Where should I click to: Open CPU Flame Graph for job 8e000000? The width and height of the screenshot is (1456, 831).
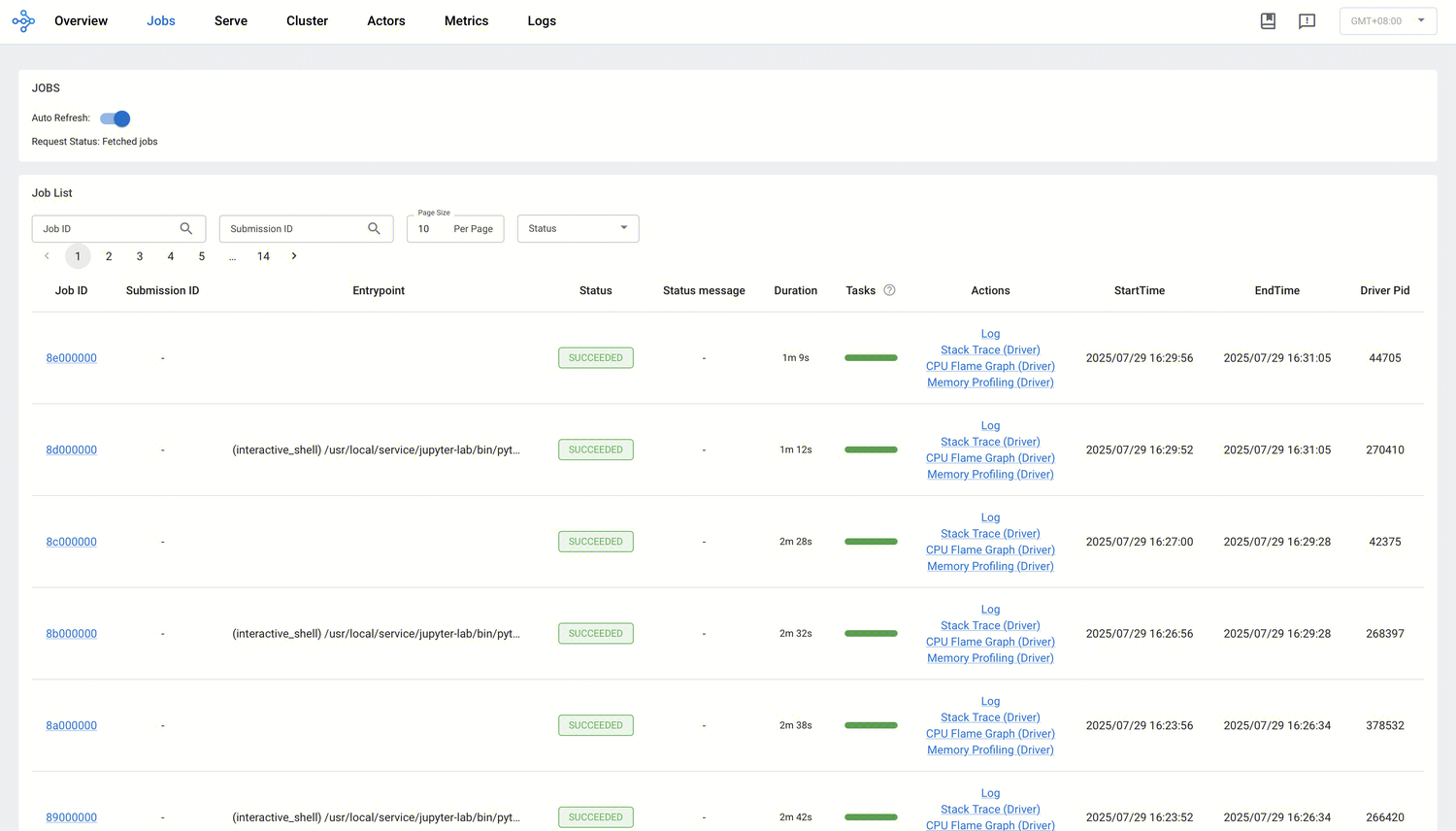pos(990,366)
